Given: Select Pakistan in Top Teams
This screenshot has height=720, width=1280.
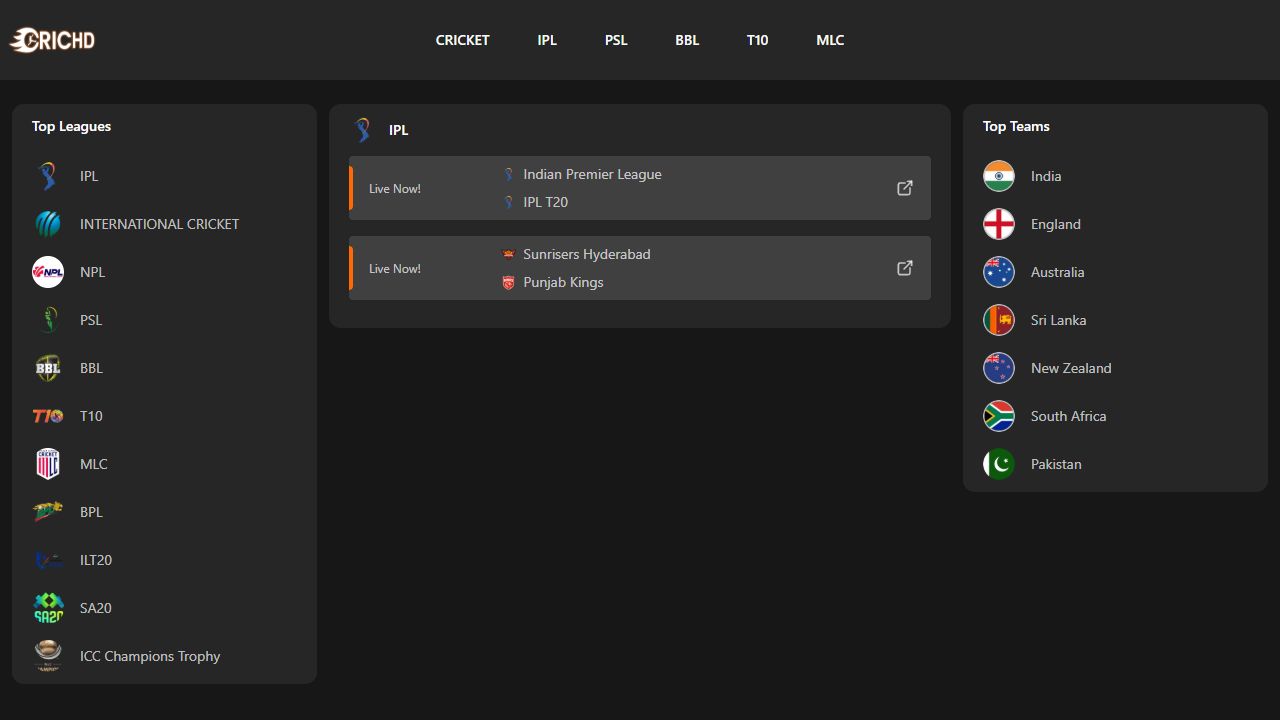Looking at the screenshot, I should point(1056,464).
